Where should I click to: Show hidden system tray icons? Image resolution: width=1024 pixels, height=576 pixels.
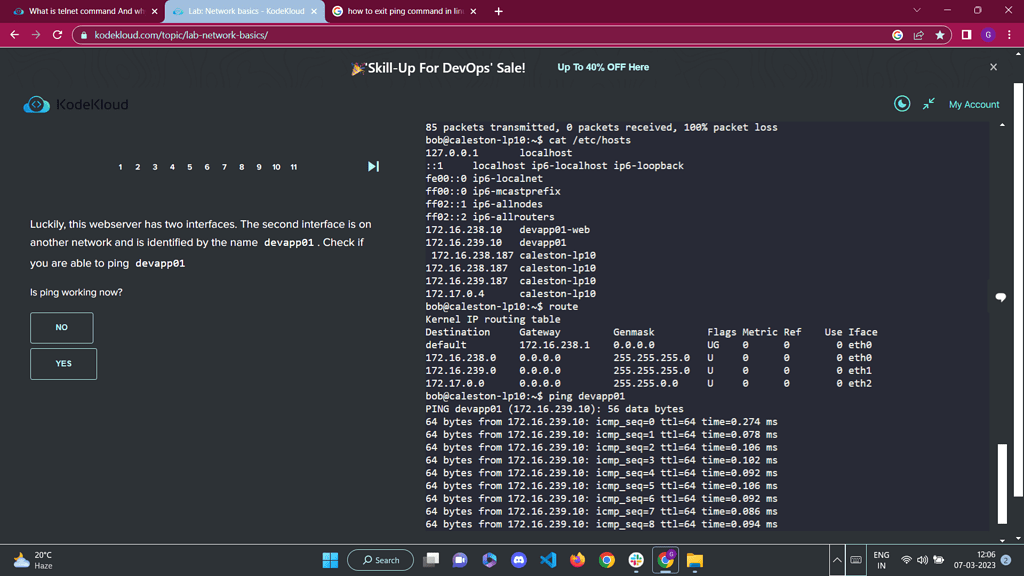tap(837, 560)
